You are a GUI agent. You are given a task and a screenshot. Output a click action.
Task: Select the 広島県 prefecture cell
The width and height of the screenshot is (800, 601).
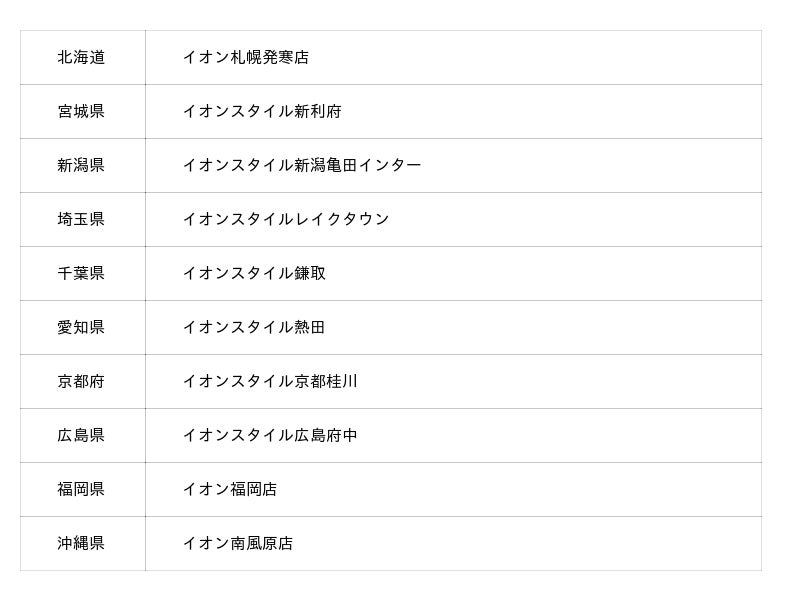tap(81, 436)
